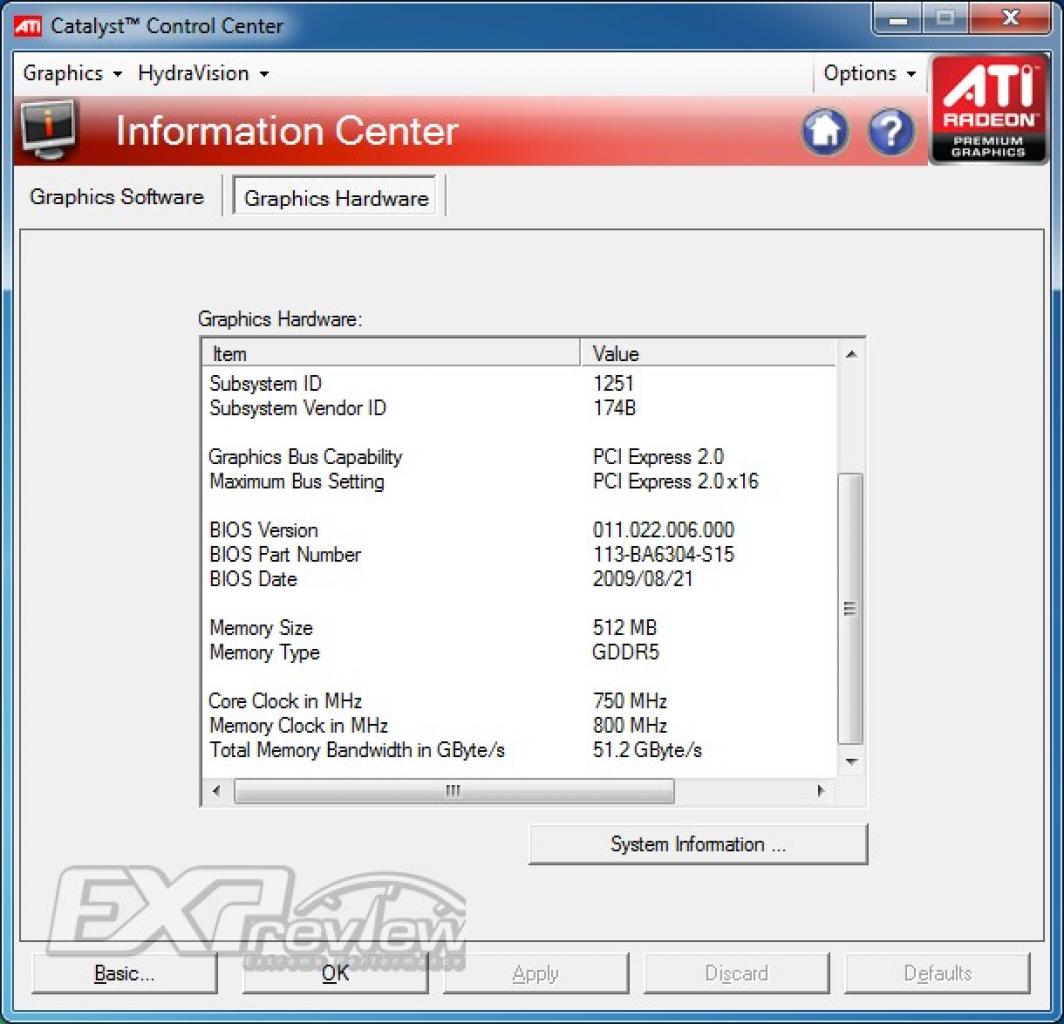Screen dimensions: 1064x1024
Task: Click the Value column header
Action: click(x=708, y=354)
